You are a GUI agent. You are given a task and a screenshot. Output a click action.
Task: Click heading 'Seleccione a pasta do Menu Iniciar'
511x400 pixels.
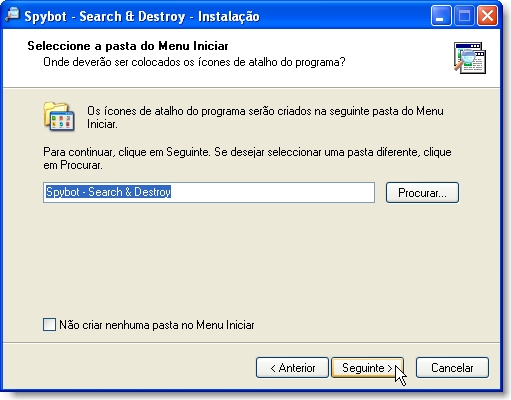[128, 46]
